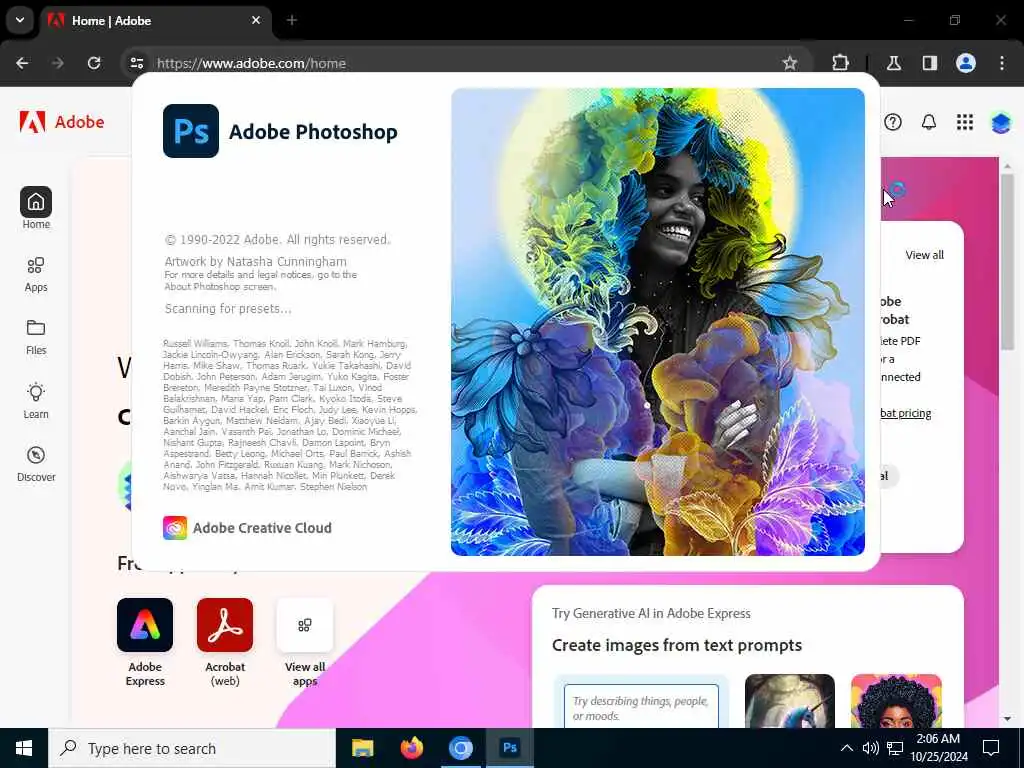Close the Home | Adobe tab
This screenshot has width=1024, height=768.
click(256, 20)
